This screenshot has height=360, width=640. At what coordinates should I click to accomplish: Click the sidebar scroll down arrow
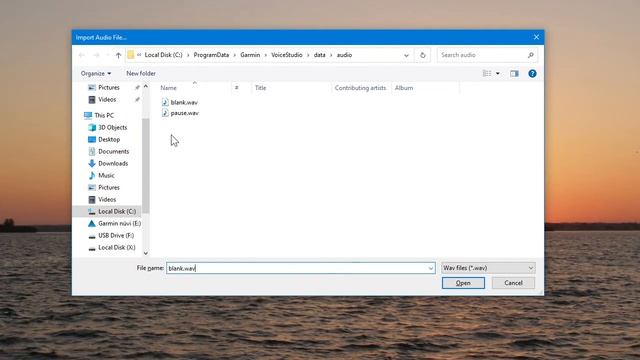pos(146,253)
